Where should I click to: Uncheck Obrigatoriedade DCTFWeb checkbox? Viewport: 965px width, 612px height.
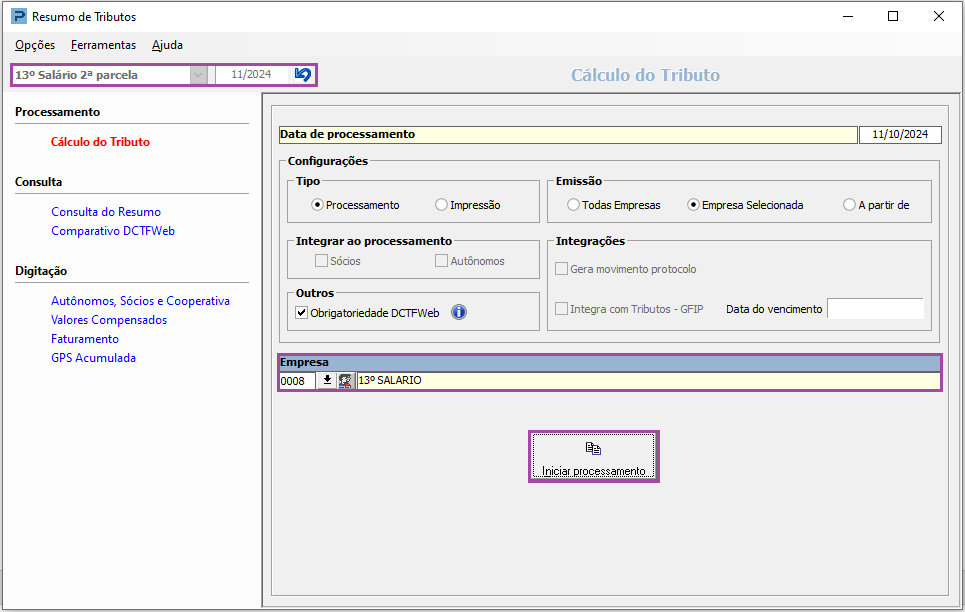click(302, 312)
